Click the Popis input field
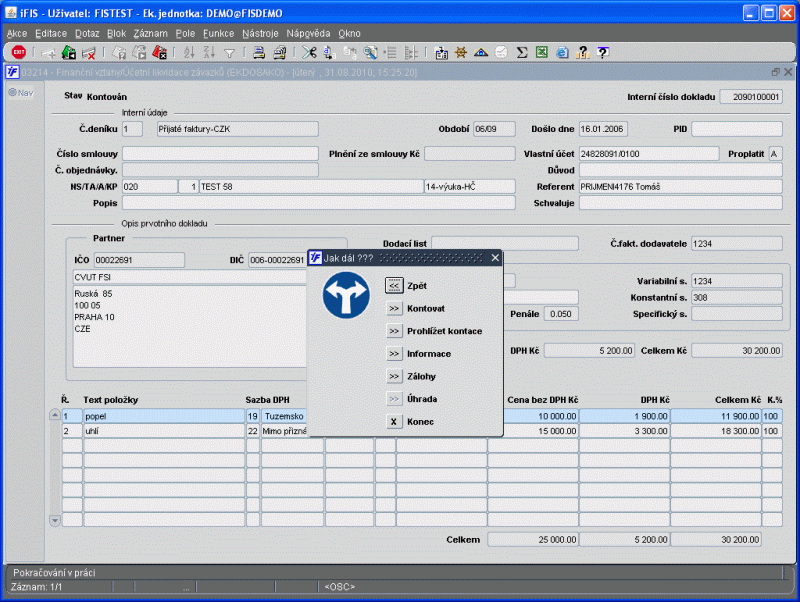 click(319, 203)
